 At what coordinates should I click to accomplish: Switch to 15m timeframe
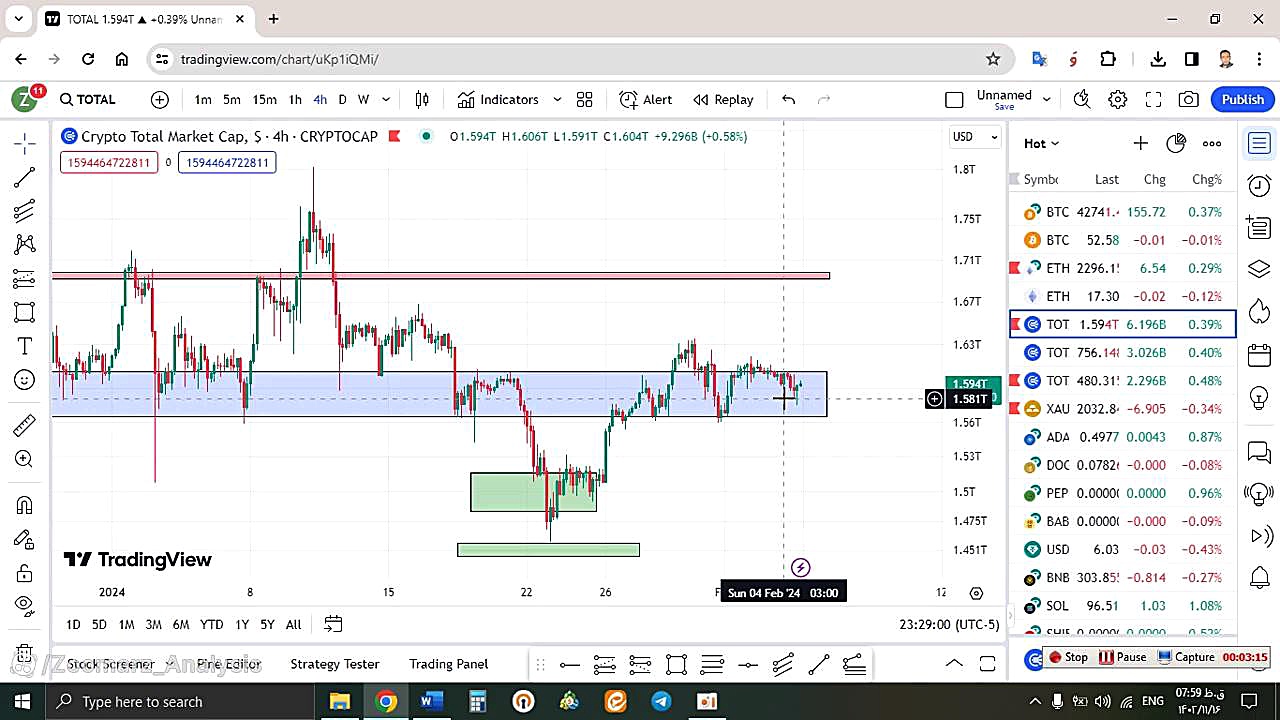pos(264,99)
